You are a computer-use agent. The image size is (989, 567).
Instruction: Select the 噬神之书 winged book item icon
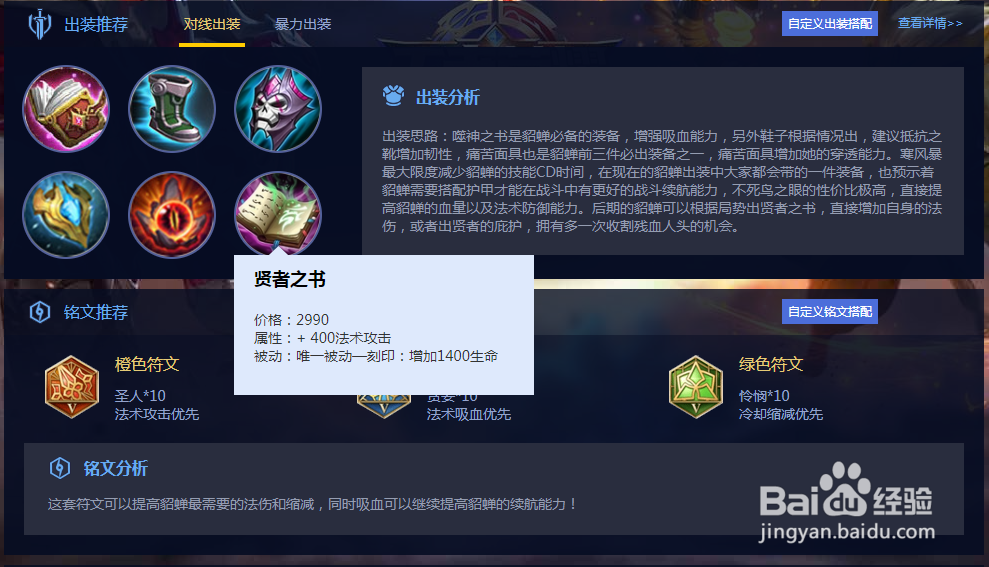(x=66, y=109)
